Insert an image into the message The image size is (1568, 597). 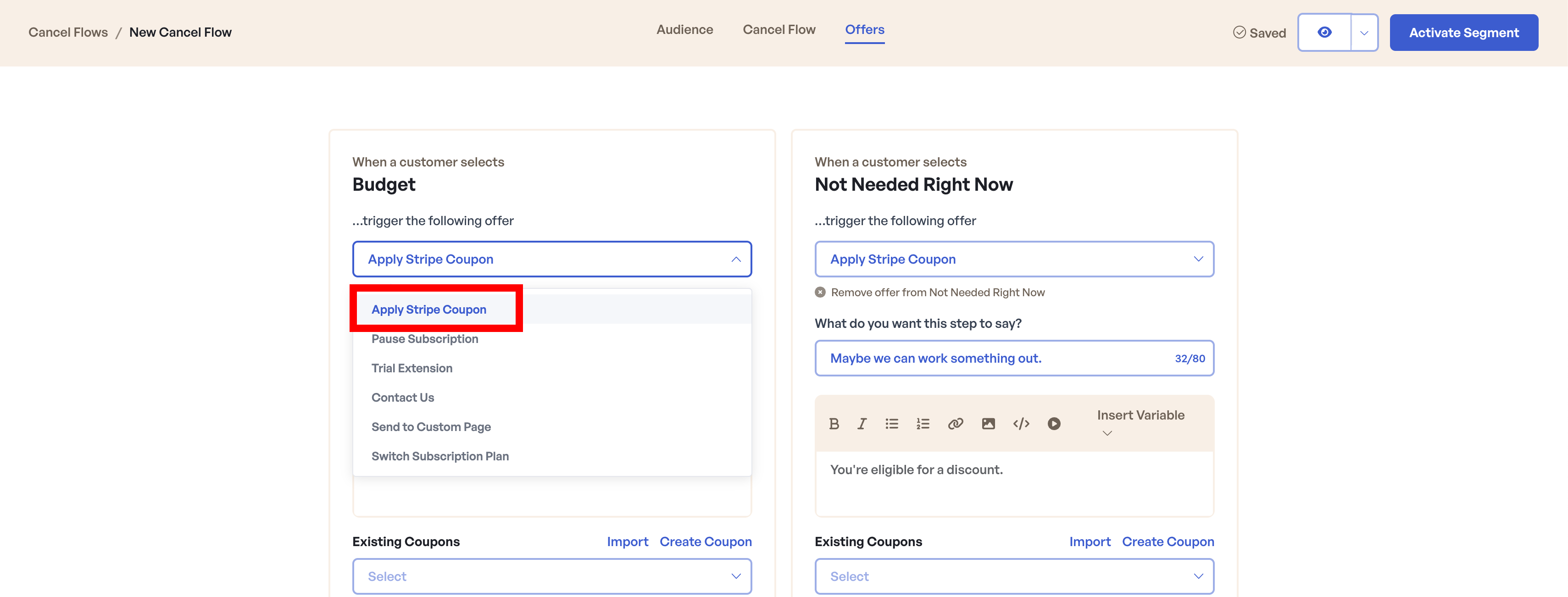[988, 424]
